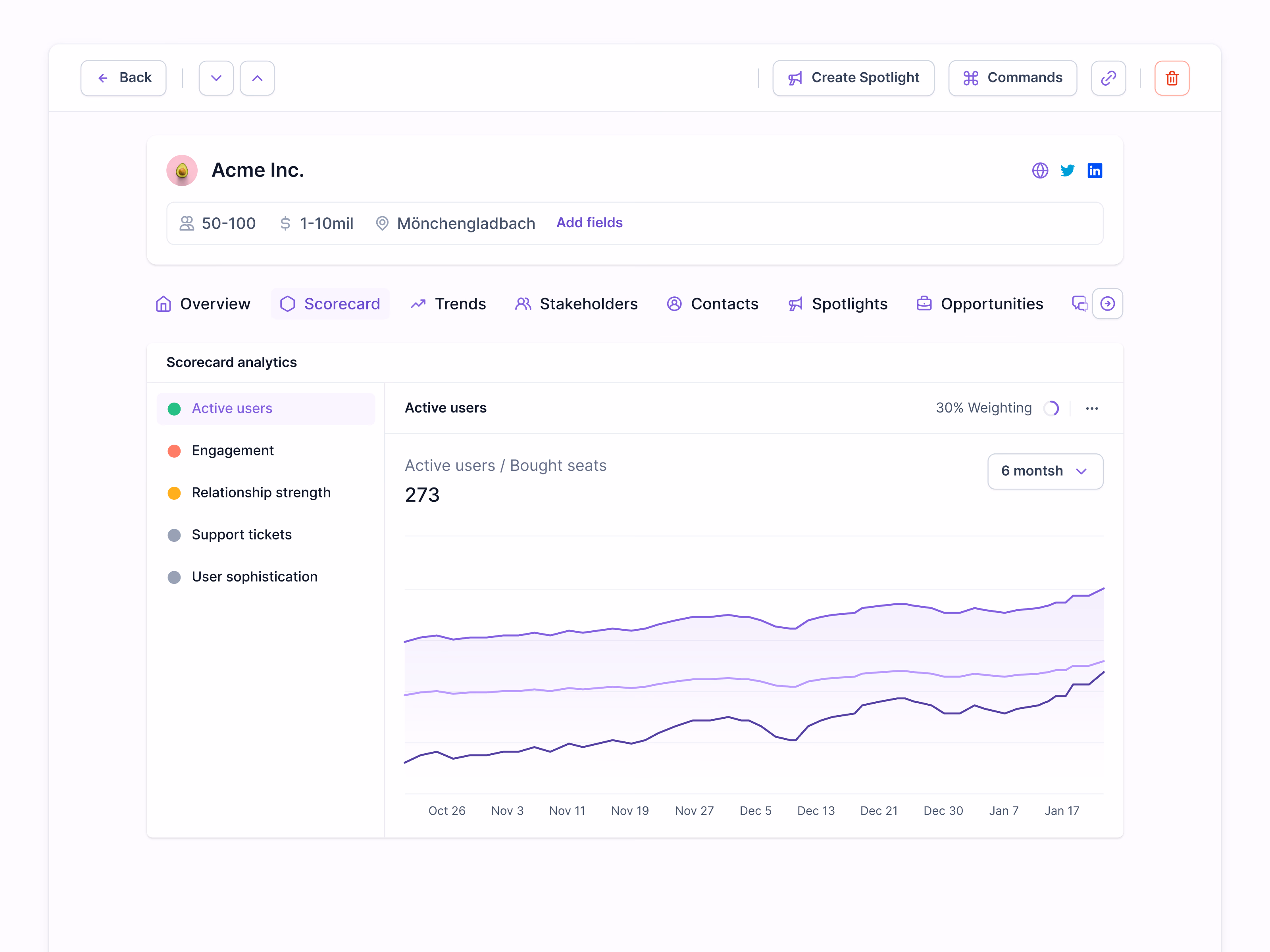Screen dimensions: 1270x952
Task: Select the Scorecard tab
Action: (330, 303)
